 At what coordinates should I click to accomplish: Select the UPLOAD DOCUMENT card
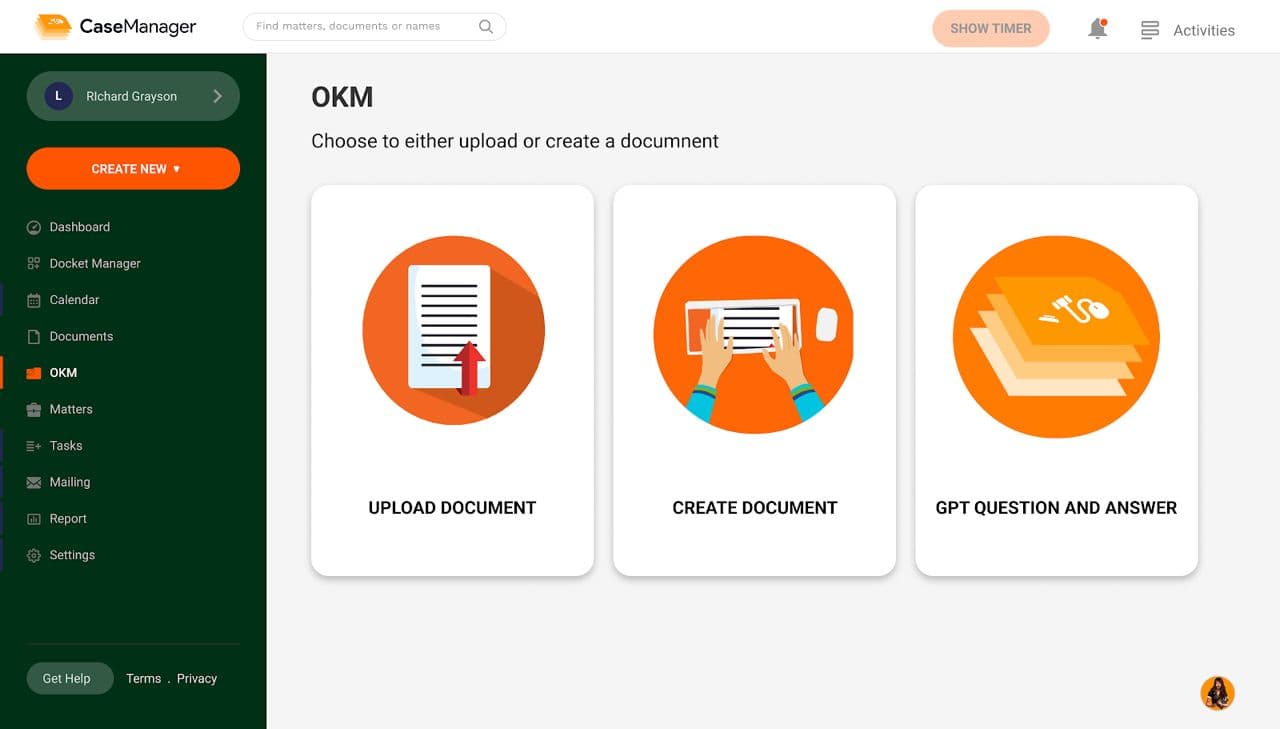click(452, 380)
